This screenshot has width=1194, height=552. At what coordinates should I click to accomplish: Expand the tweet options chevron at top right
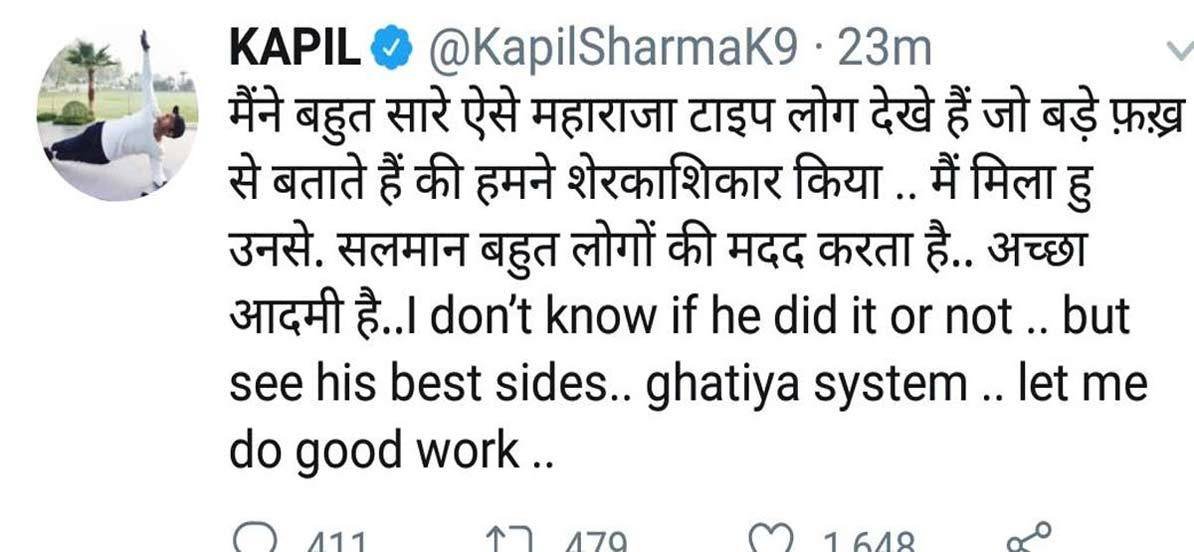(1181, 50)
